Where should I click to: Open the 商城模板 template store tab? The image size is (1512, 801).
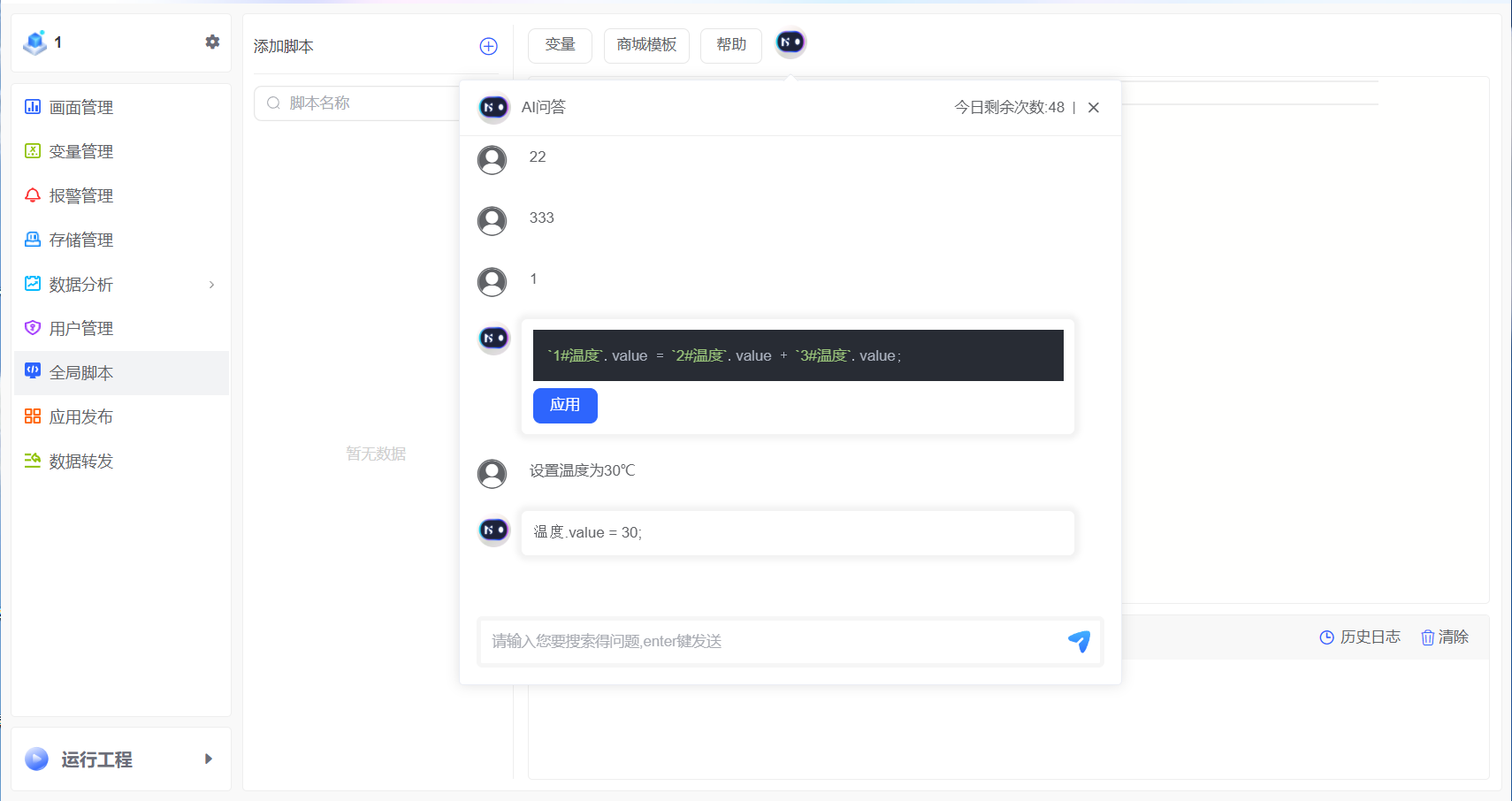(x=646, y=45)
